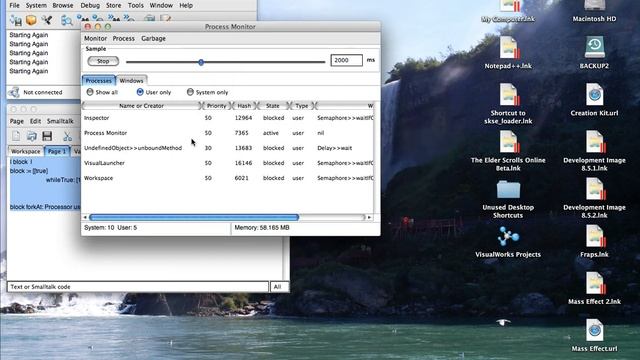Viewport: 640px width, 360px height.
Task: Click the Name or Creator column header
Action: tap(141, 106)
